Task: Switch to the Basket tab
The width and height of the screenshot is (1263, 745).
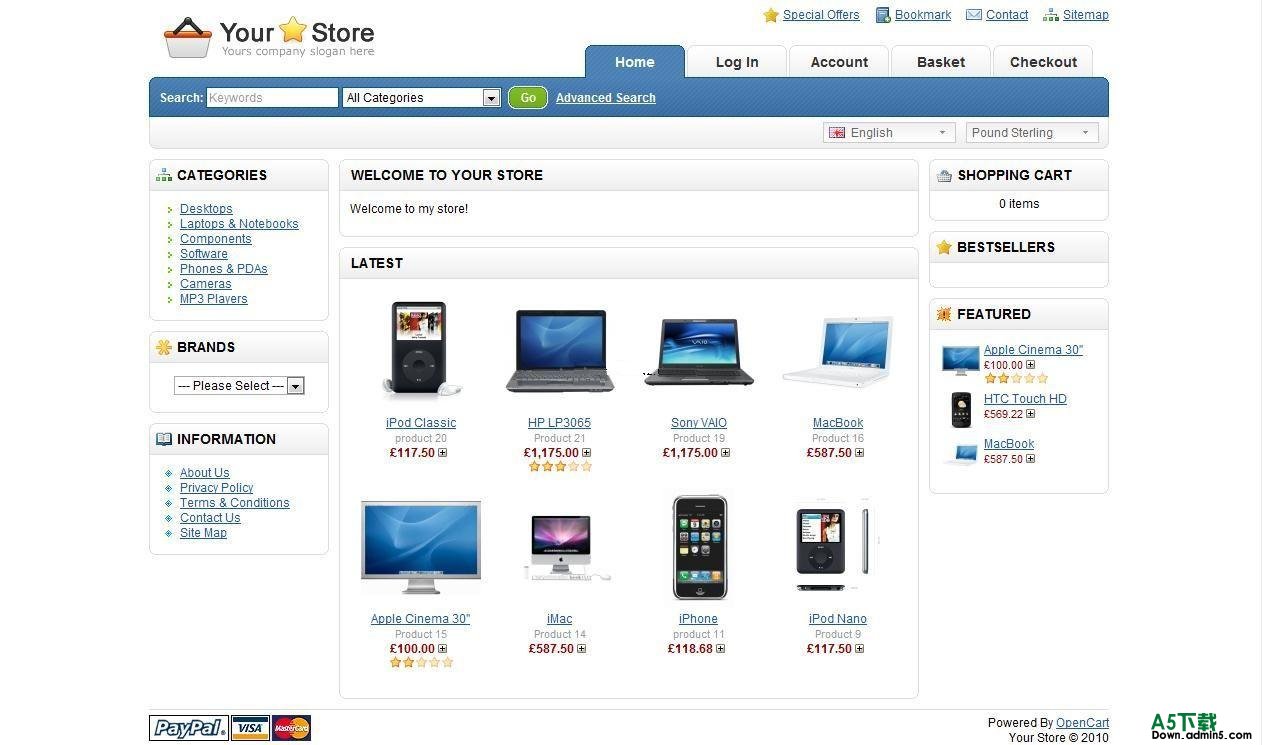Action: (x=941, y=62)
